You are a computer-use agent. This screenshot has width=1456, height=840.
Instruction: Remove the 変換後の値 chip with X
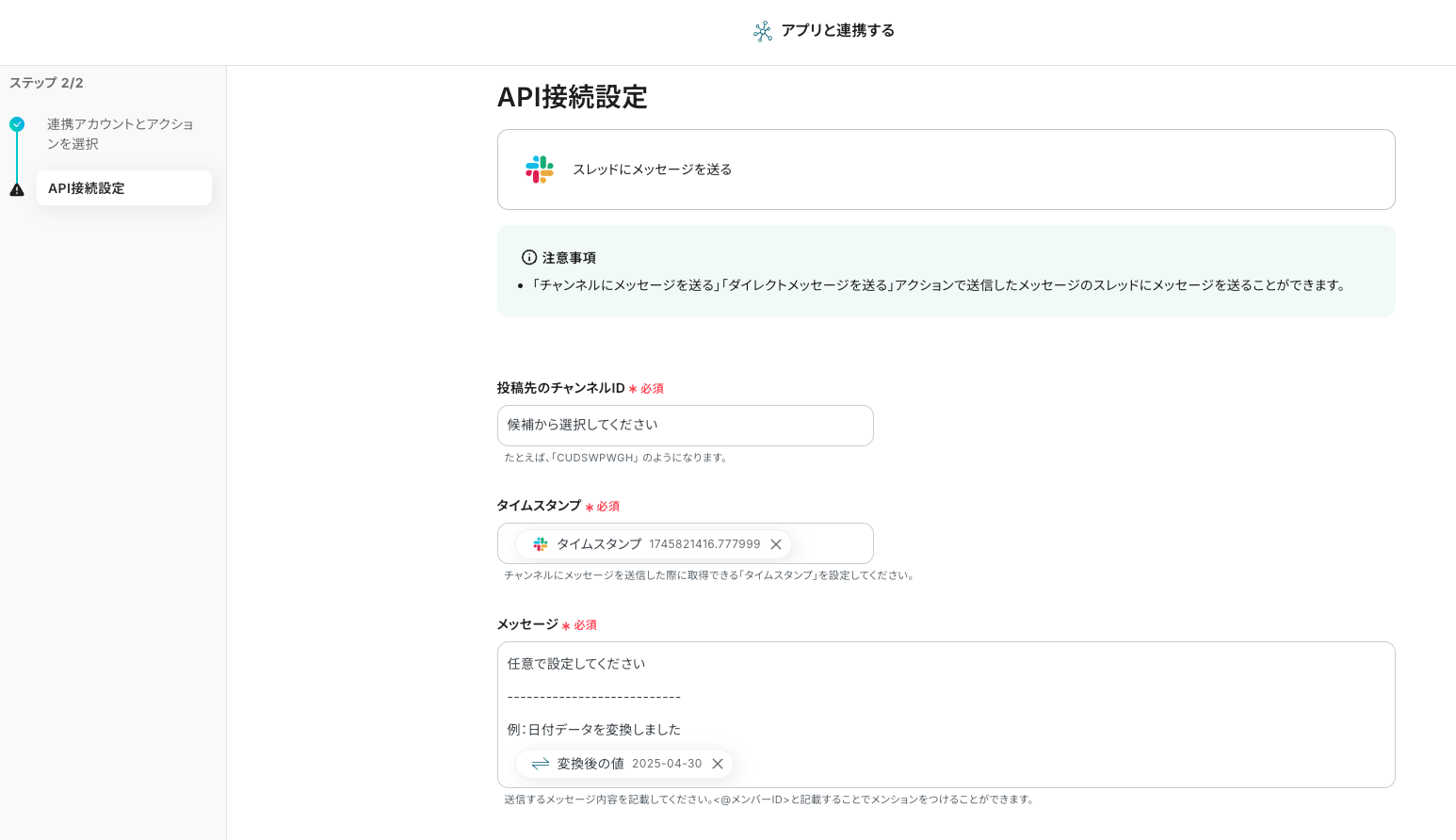point(718,764)
